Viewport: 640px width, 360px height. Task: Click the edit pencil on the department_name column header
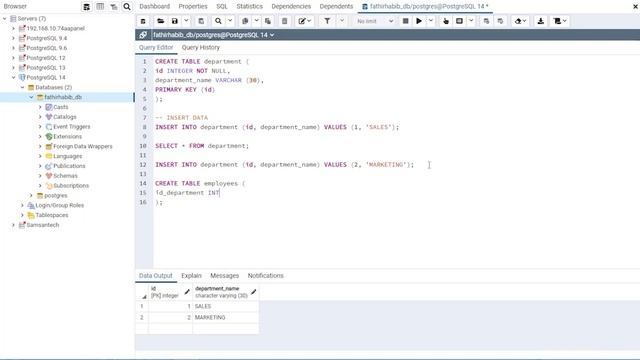(x=253, y=292)
